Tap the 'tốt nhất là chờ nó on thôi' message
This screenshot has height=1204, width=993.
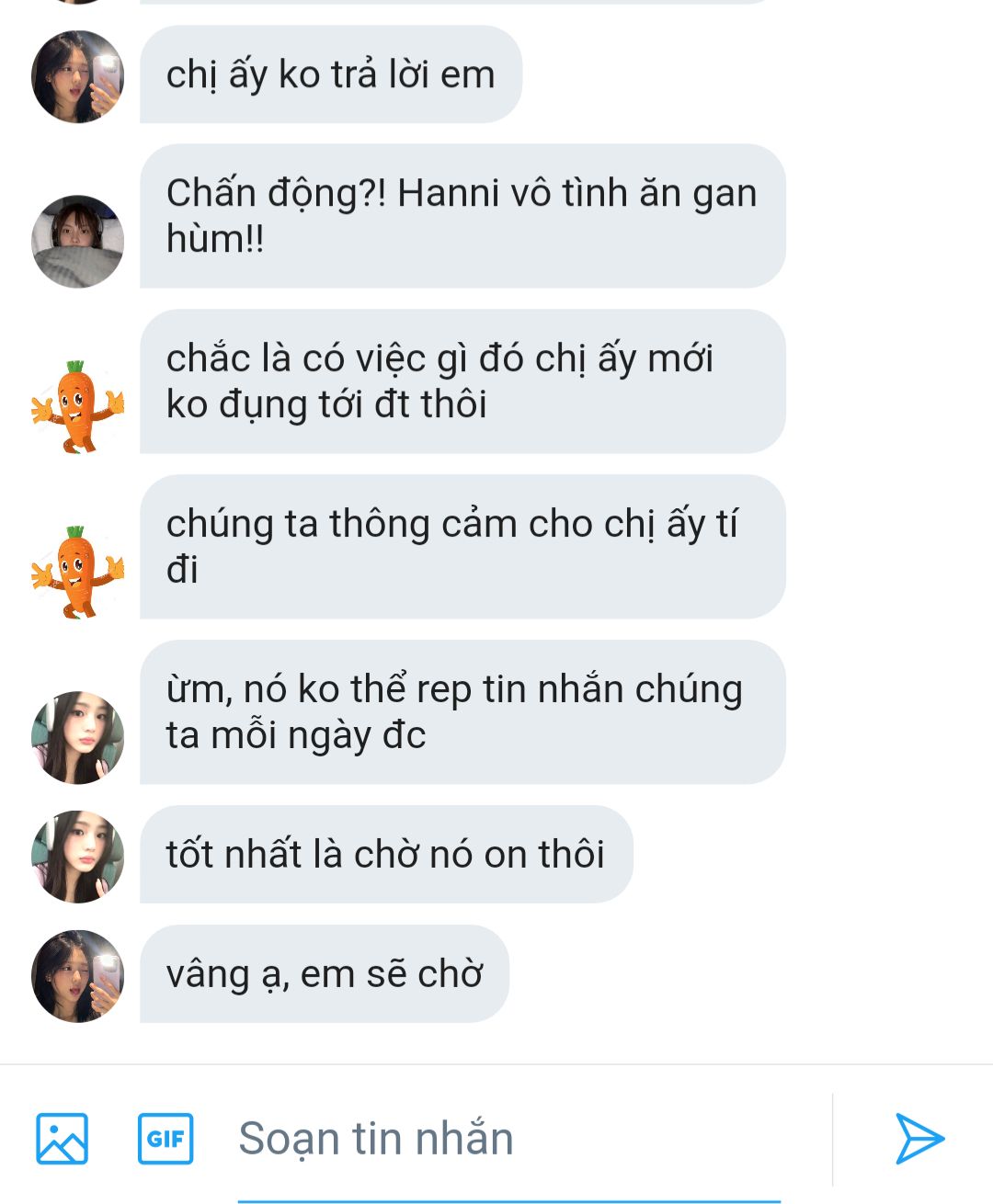(x=386, y=855)
